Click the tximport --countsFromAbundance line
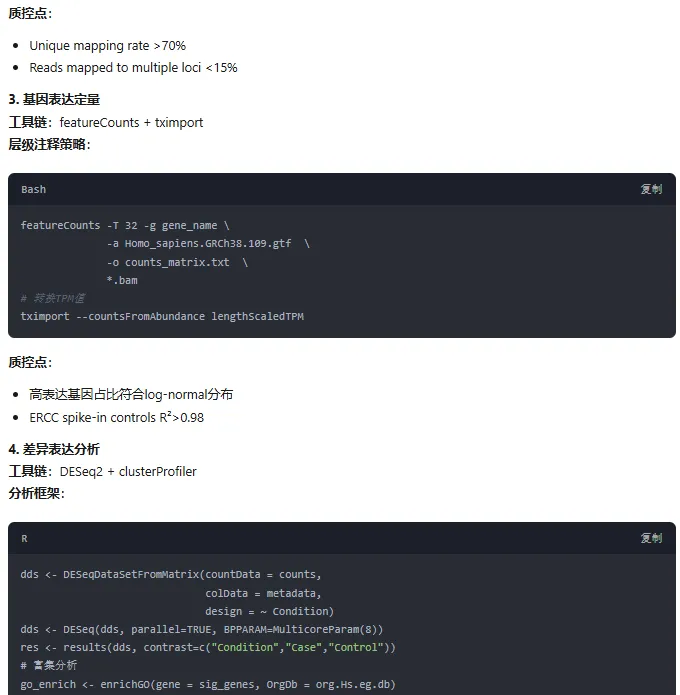The width and height of the screenshot is (680, 695). pyautogui.click(x=162, y=316)
